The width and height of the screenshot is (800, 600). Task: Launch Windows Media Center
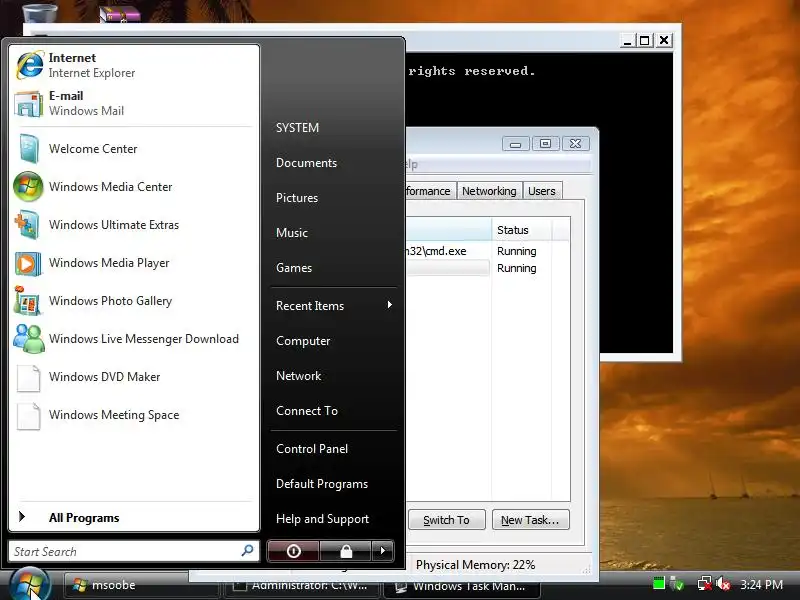(x=134, y=187)
